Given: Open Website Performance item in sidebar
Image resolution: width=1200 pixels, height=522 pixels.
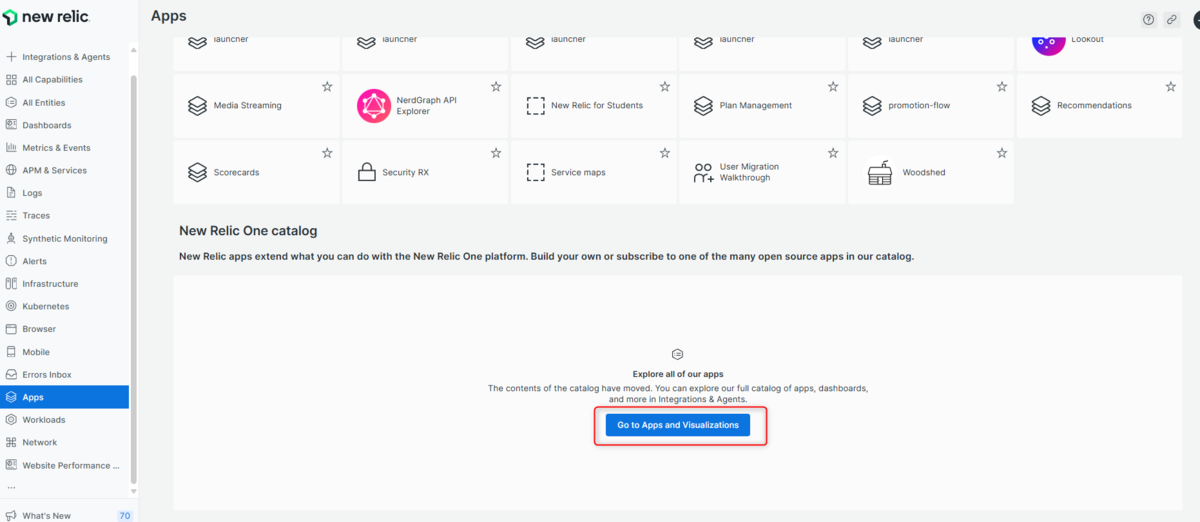Looking at the screenshot, I should pyautogui.click(x=65, y=465).
